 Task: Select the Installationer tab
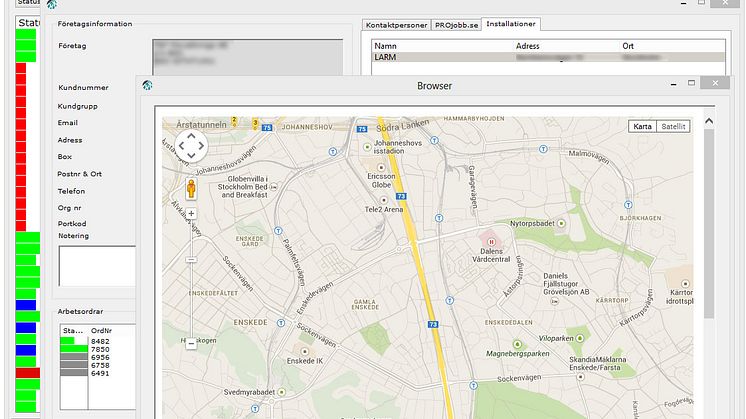(x=511, y=24)
